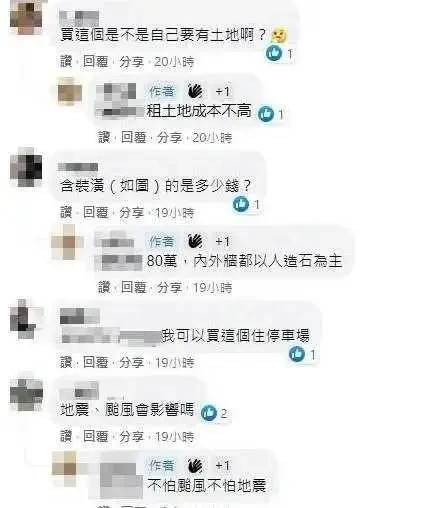Viewport: 440px width, 508px height.
Task: Click the like icon beside 租土地成本不高
Action: tap(266, 114)
